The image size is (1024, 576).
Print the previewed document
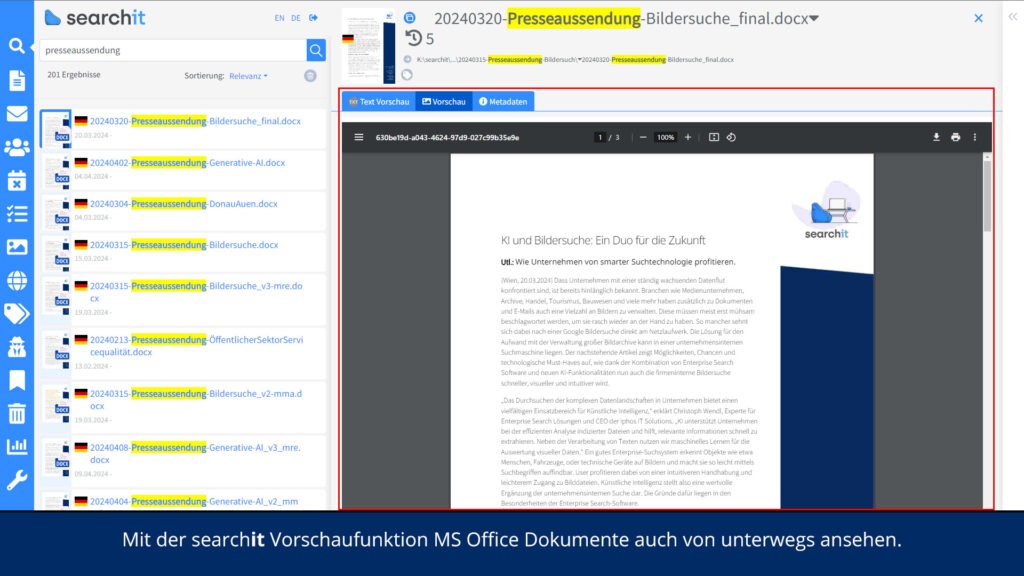pyautogui.click(x=956, y=137)
